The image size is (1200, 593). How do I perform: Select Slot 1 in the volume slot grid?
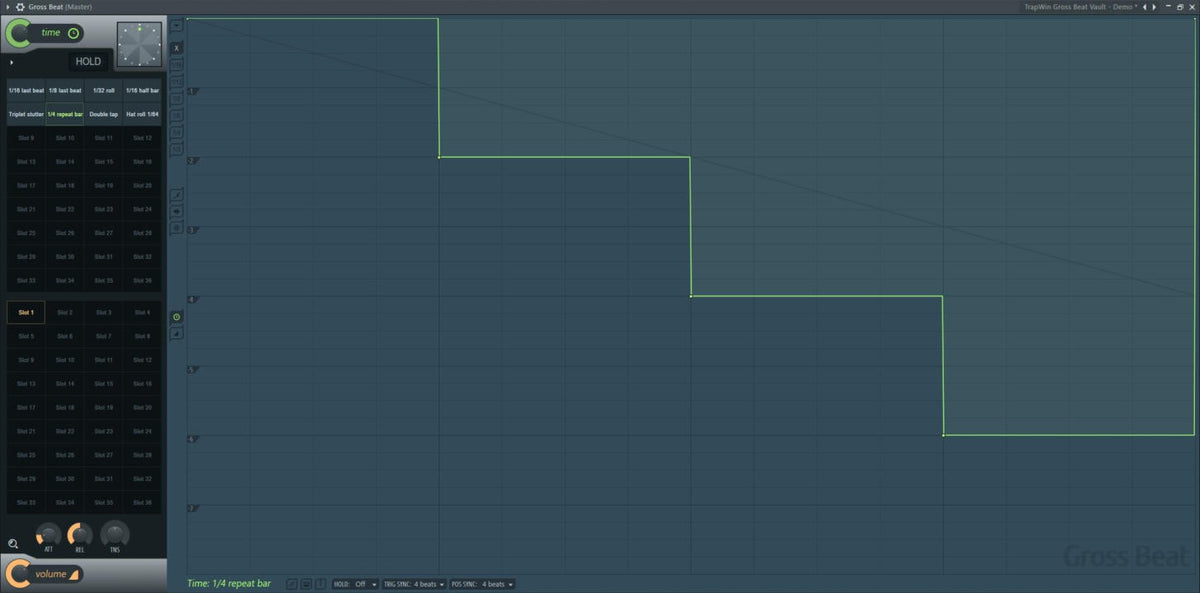26,312
